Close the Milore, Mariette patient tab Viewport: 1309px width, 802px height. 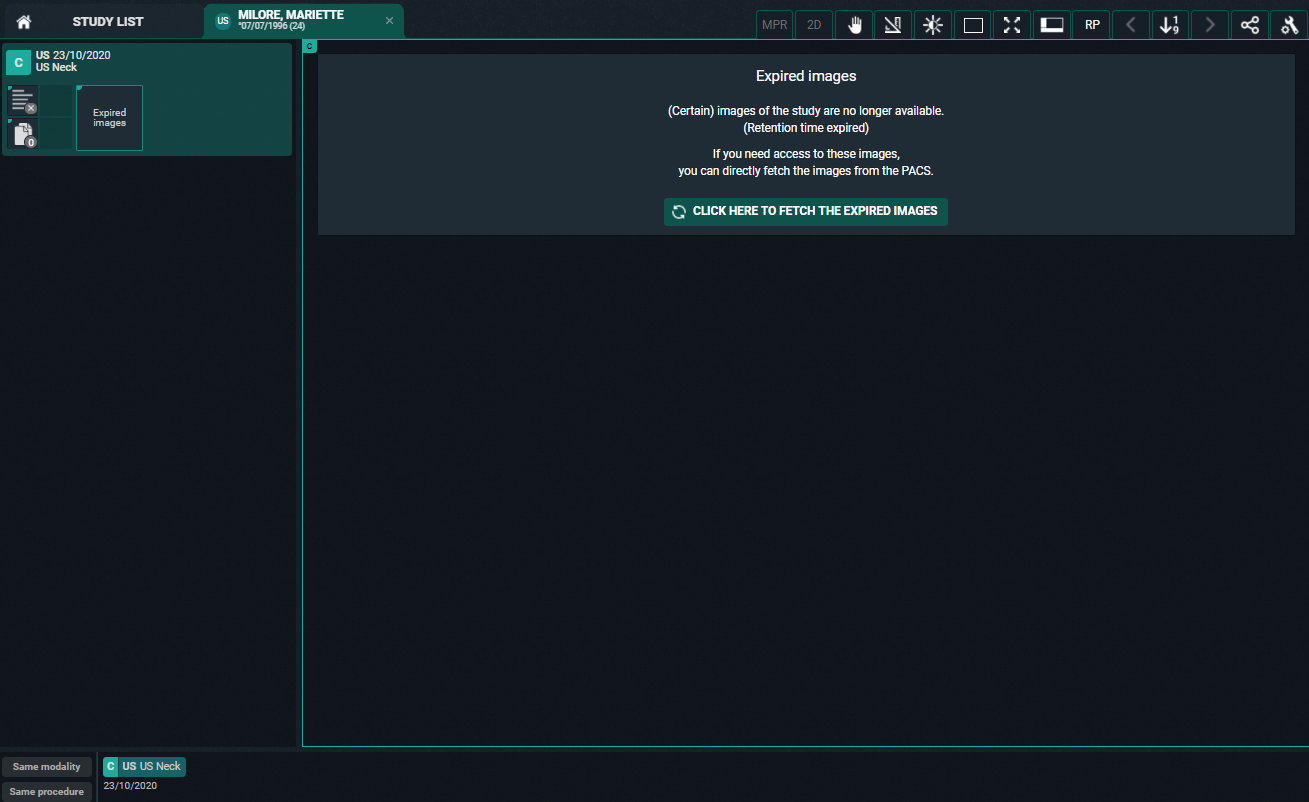(x=389, y=21)
